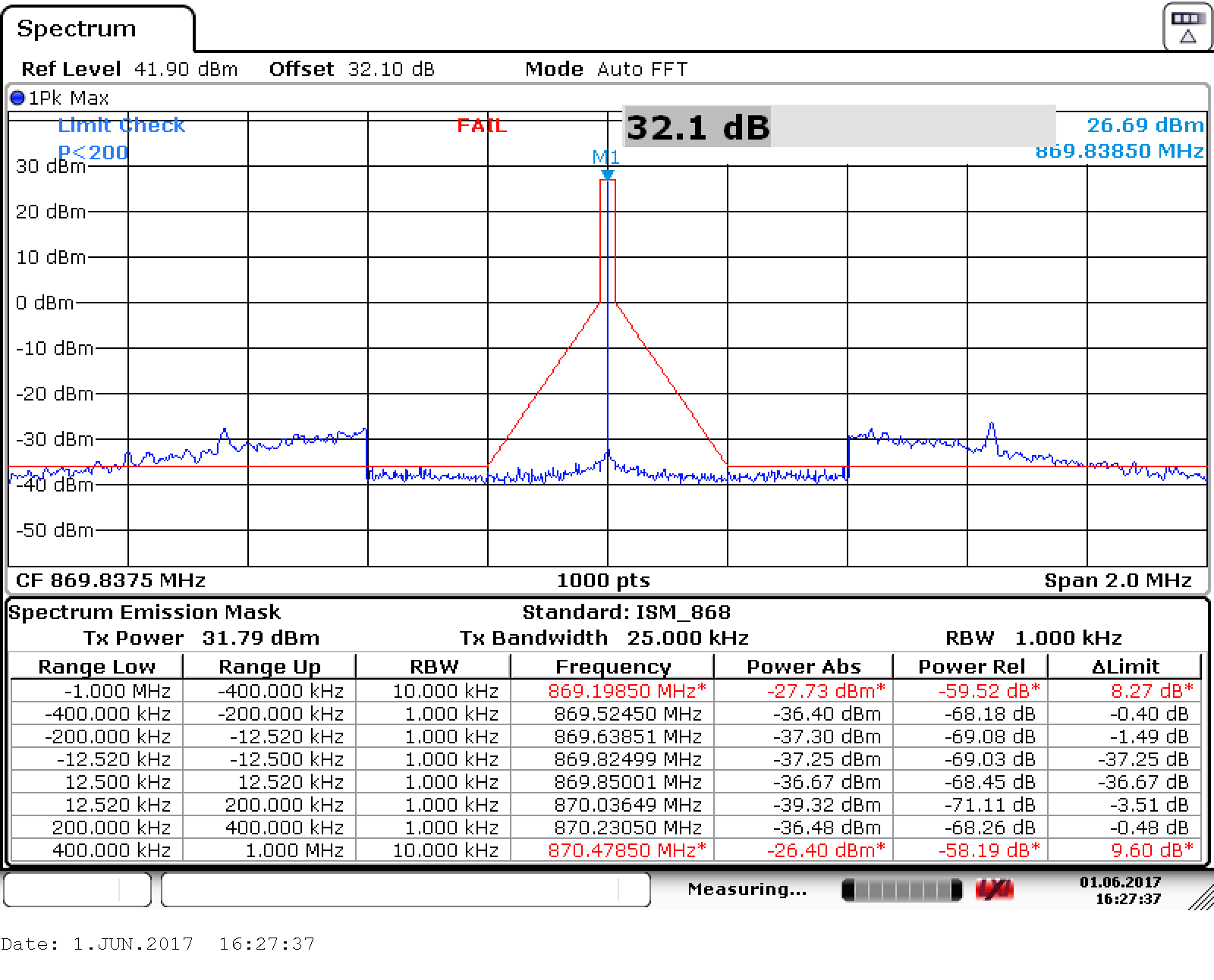Click the LXI network status icon
The image size is (1214, 980).
point(995,889)
